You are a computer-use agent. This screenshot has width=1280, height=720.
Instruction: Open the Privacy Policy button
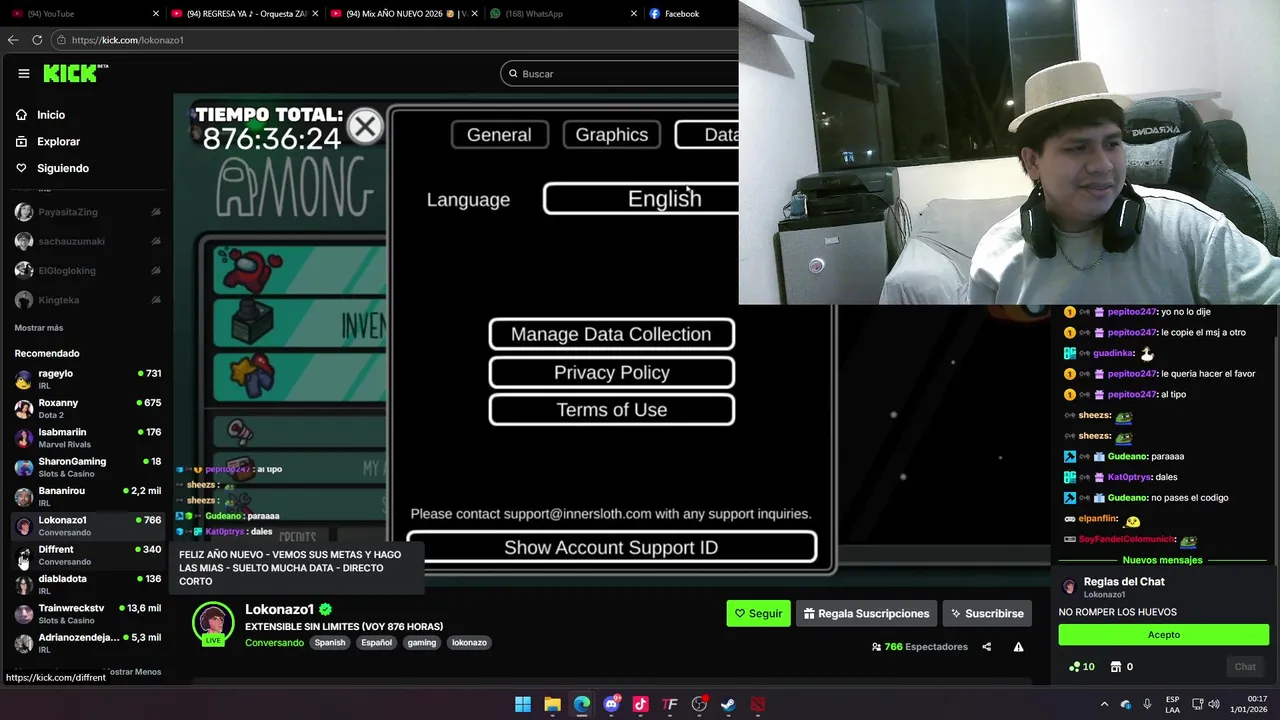(611, 372)
